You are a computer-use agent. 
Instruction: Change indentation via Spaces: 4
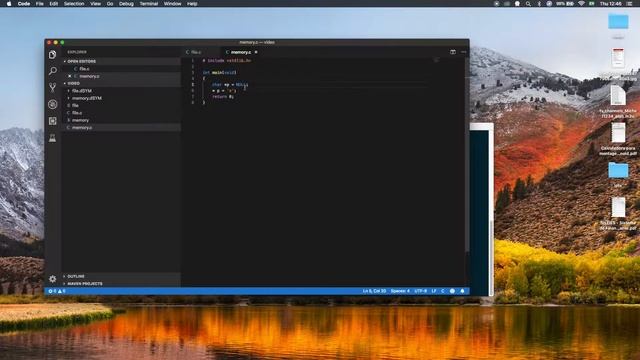point(400,291)
